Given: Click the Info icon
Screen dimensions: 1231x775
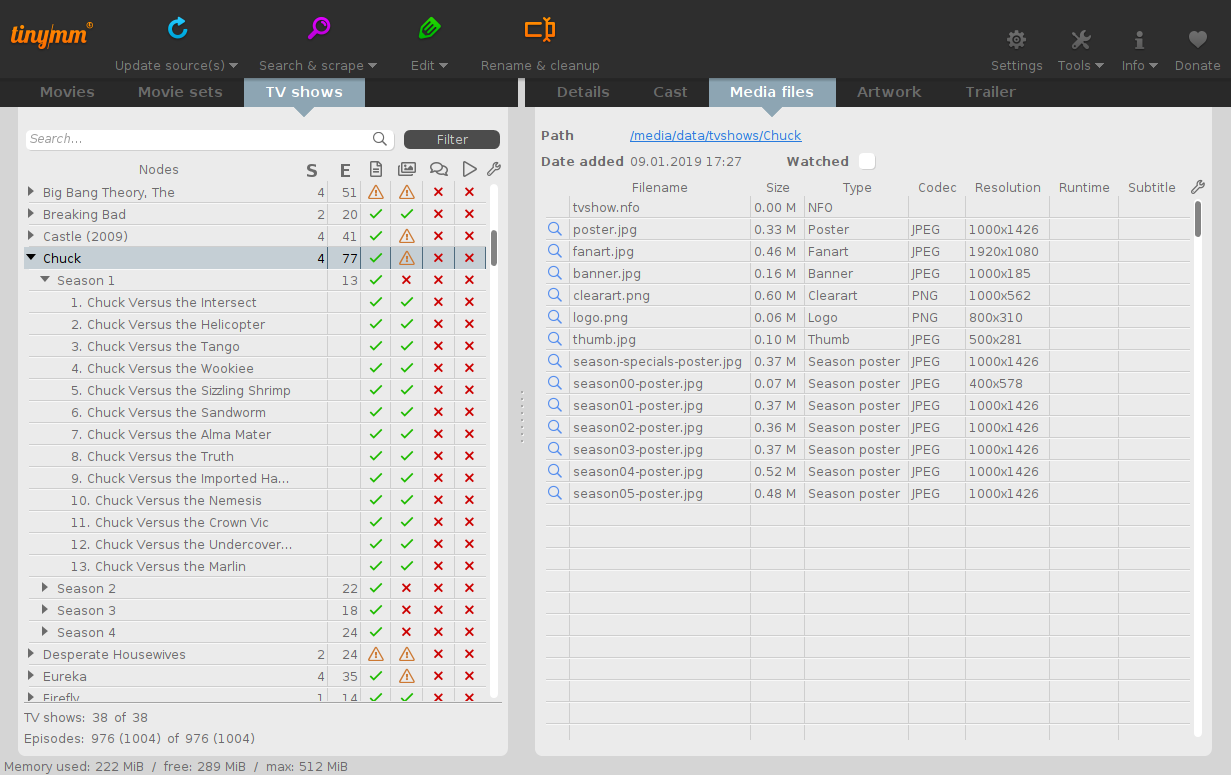Looking at the screenshot, I should pyautogui.click(x=1139, y=39).
